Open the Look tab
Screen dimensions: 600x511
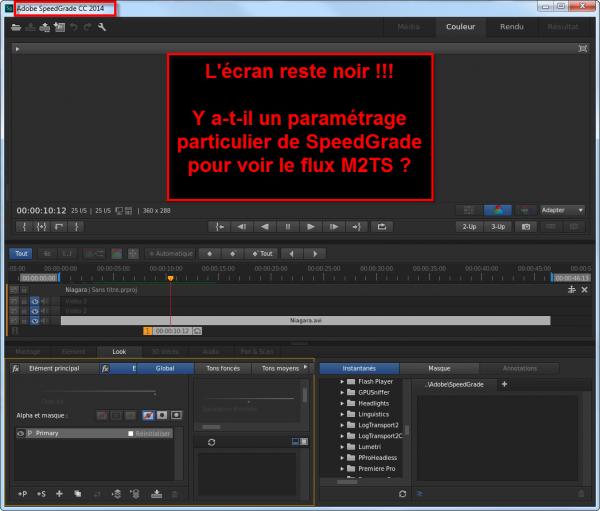[x=119, y=351]
